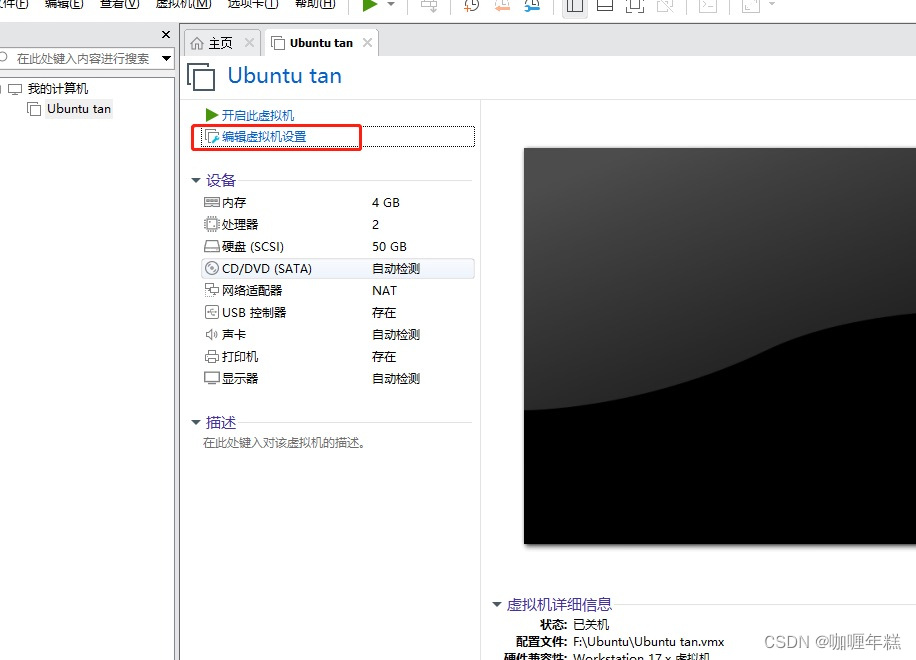Viewport: 916px width, 660px height.
Task: Power on the virtual machine via green play icon
Action: pos(370,7)
